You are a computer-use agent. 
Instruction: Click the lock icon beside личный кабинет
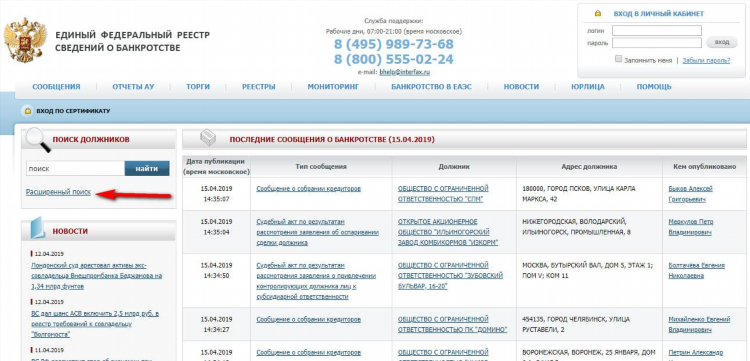point(598,13)
